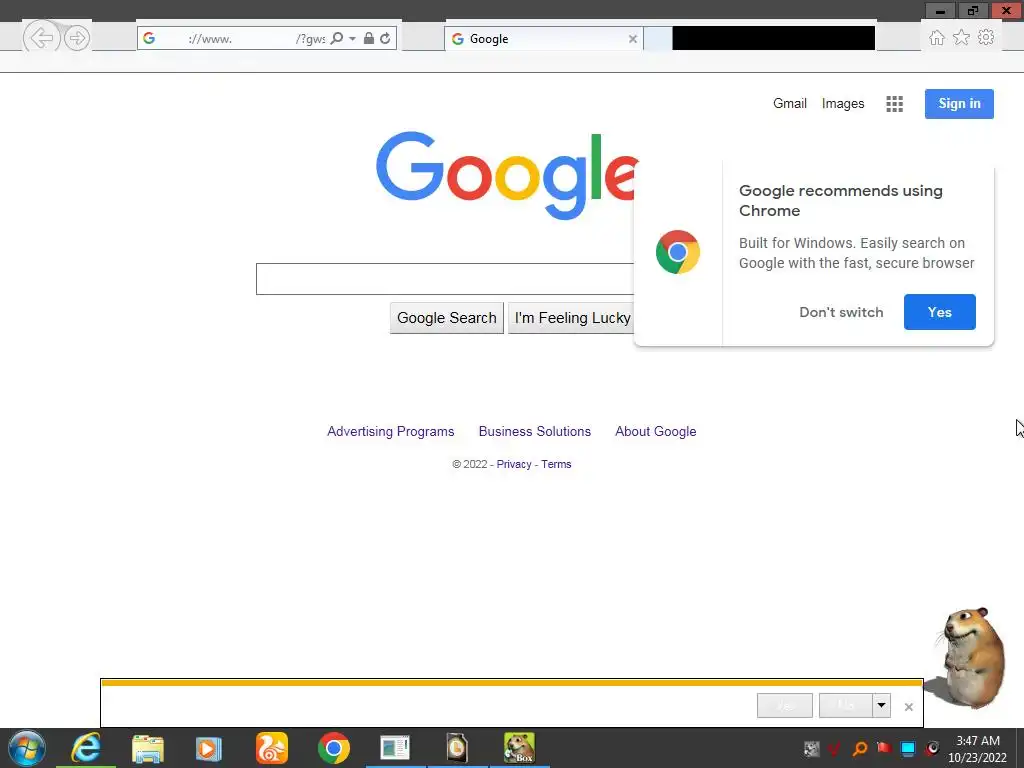Open UC Browser from the taskbar
Screen dimensions: 1024x768
pos(272,748)
